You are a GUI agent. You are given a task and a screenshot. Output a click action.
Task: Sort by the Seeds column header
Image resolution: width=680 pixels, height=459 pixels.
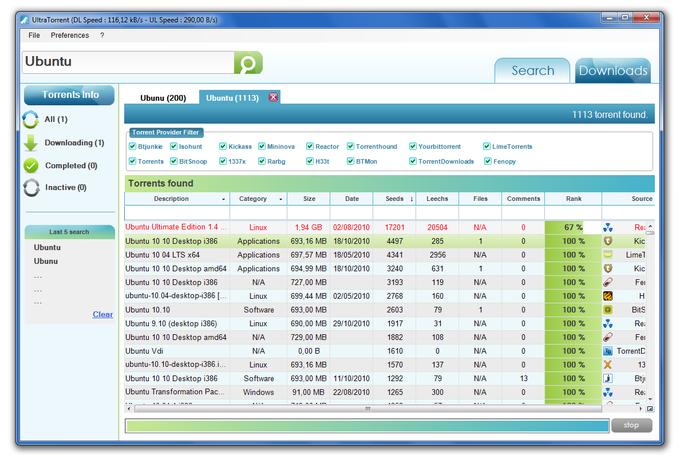click(395, 199)
